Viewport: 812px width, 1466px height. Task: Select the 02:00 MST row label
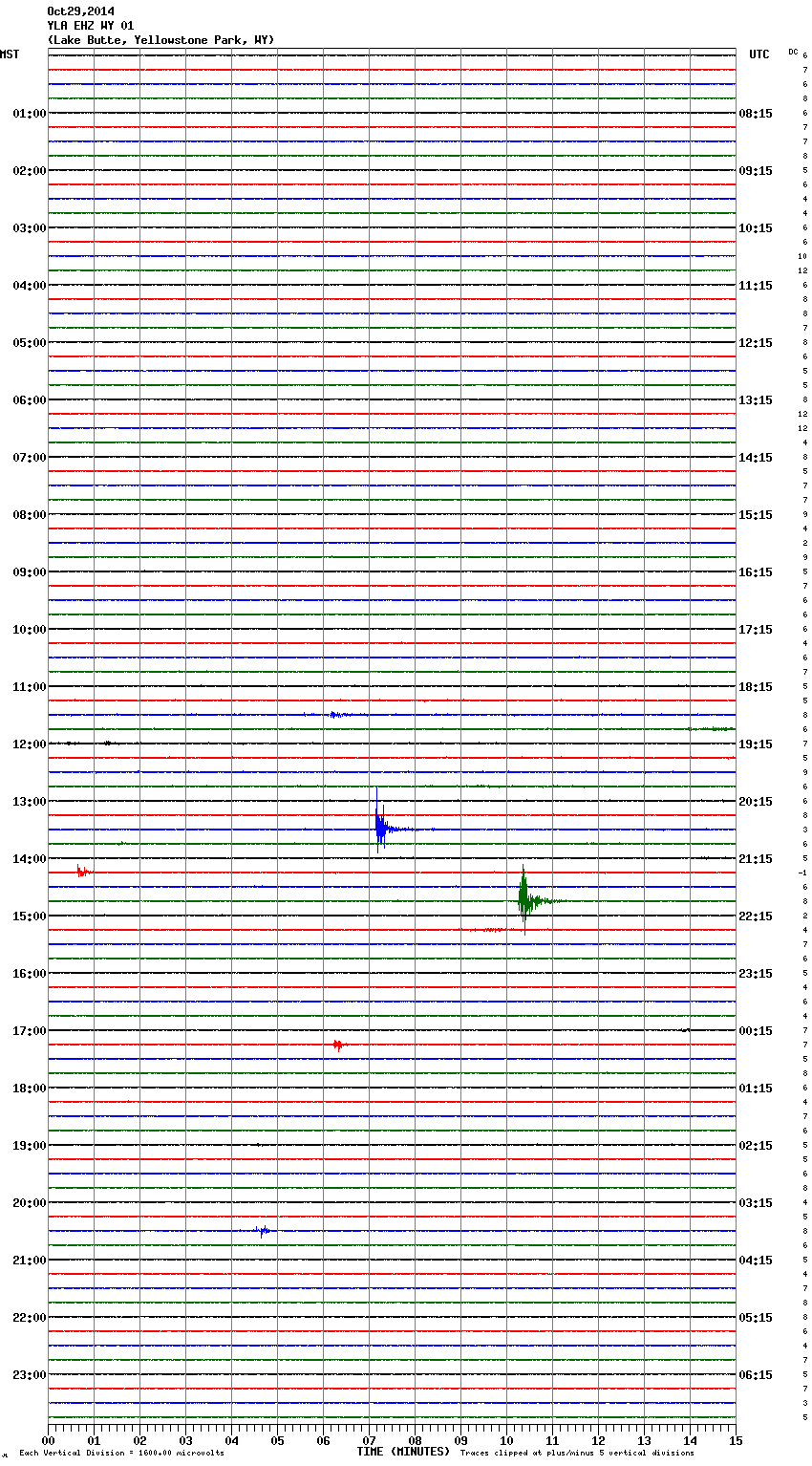[29, 171]
